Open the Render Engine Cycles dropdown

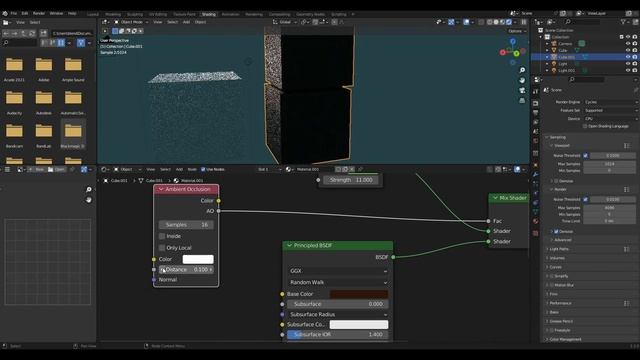610,102
